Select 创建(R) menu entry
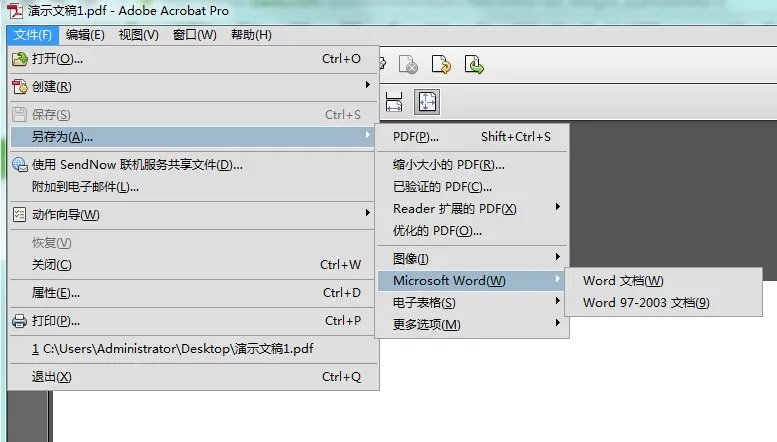The height and width of the screenshot is (442, 777). point(194,87)
